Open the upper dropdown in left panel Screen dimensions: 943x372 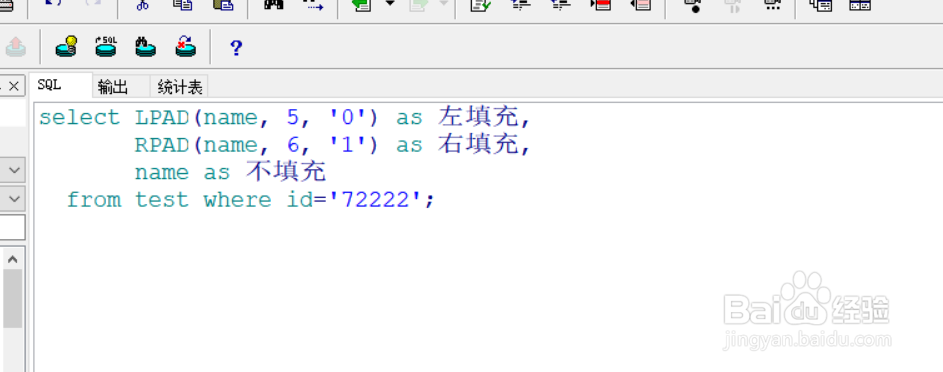coord(13,171)
